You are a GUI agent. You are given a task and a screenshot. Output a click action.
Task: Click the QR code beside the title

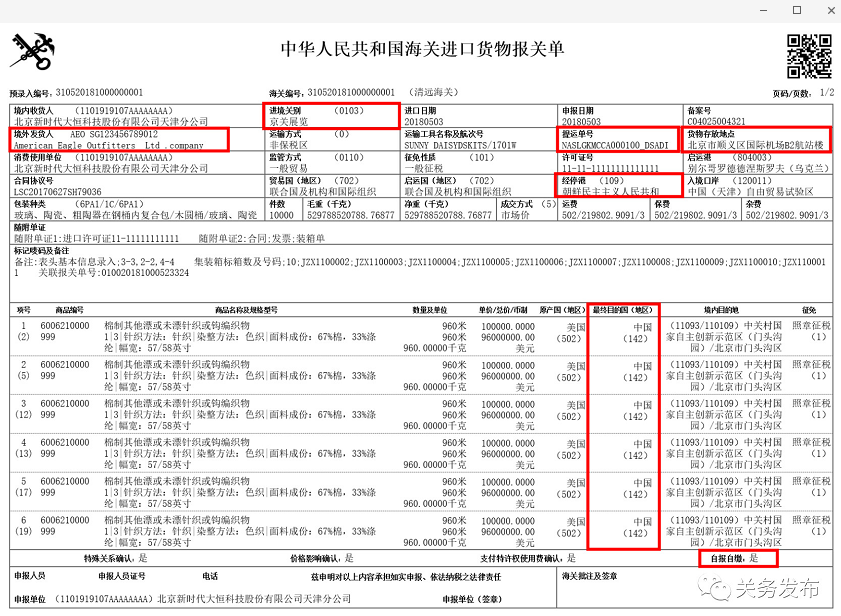[808, 55]
